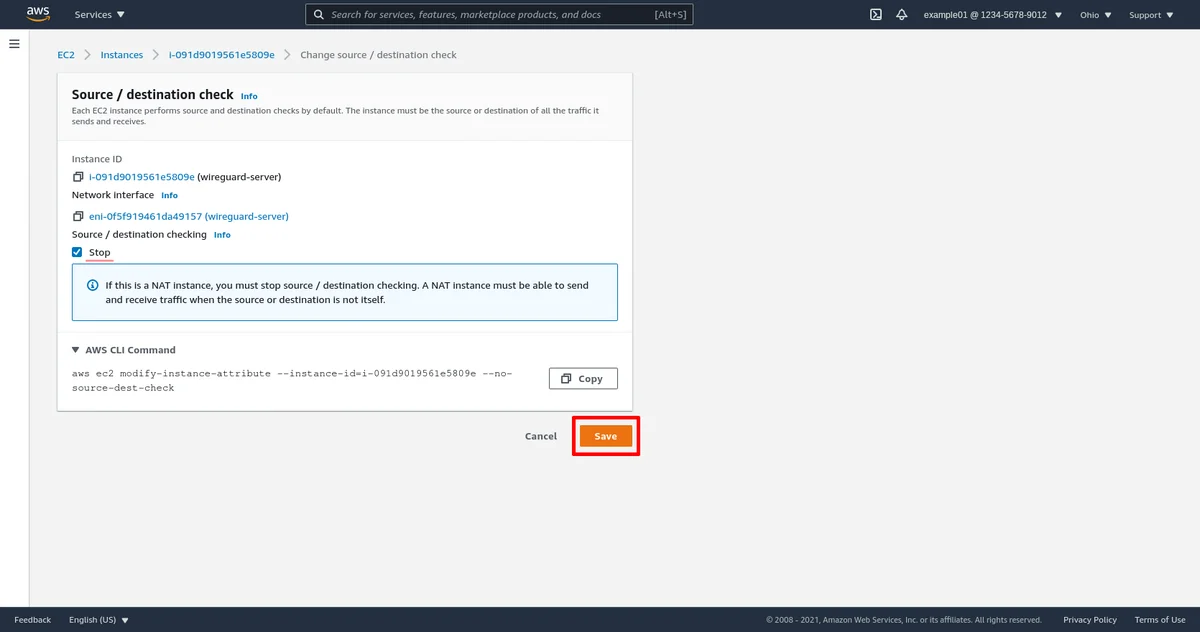Click Info next to Source / destination check heading
Screen dimensions: 1200x632
tap(249, 96)
